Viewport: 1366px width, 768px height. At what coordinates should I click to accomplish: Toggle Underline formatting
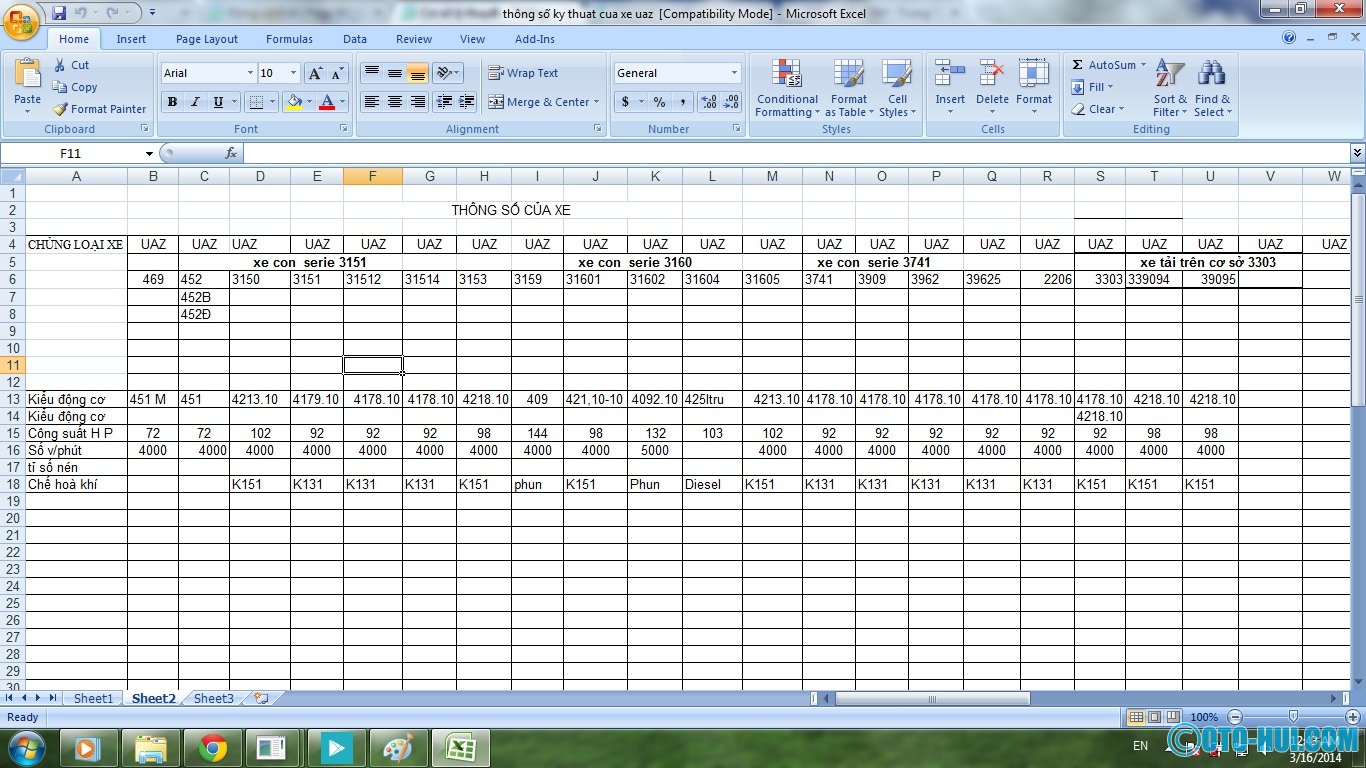[218, 102]
